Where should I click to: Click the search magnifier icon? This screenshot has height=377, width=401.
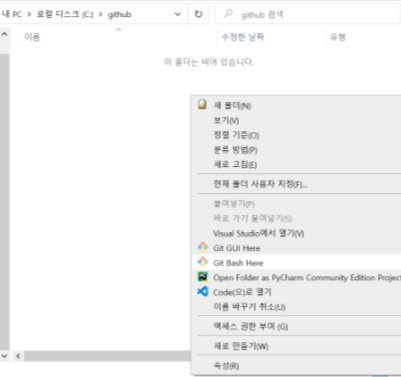tap(228, 14)
